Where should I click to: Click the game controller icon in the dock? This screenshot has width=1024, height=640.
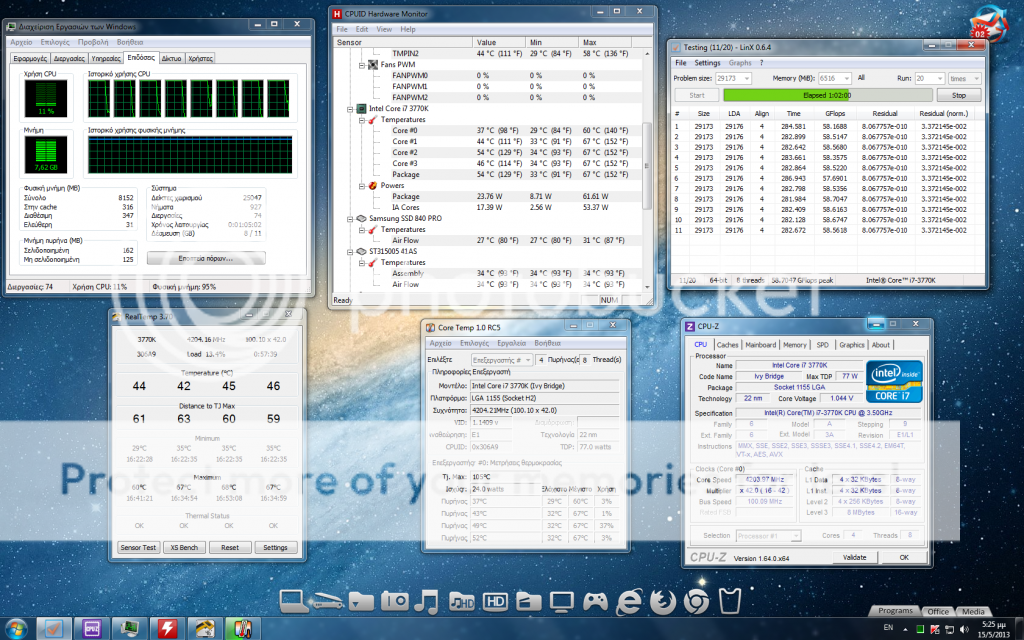click(595, 603)
